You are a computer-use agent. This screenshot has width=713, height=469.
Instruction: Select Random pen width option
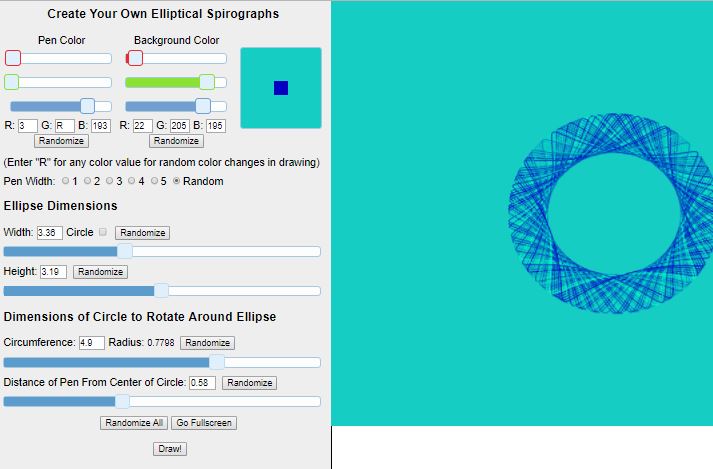coord(178,181)
